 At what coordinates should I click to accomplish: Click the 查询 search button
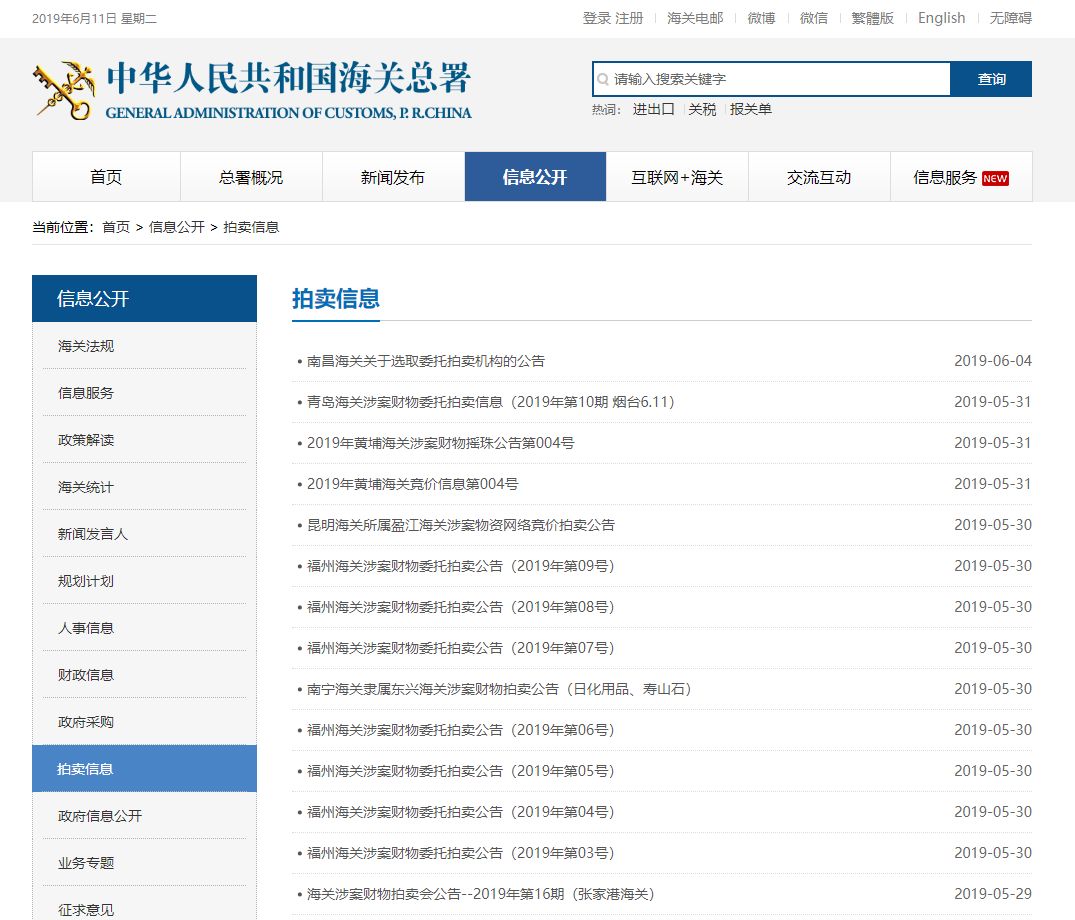[991, 78]
